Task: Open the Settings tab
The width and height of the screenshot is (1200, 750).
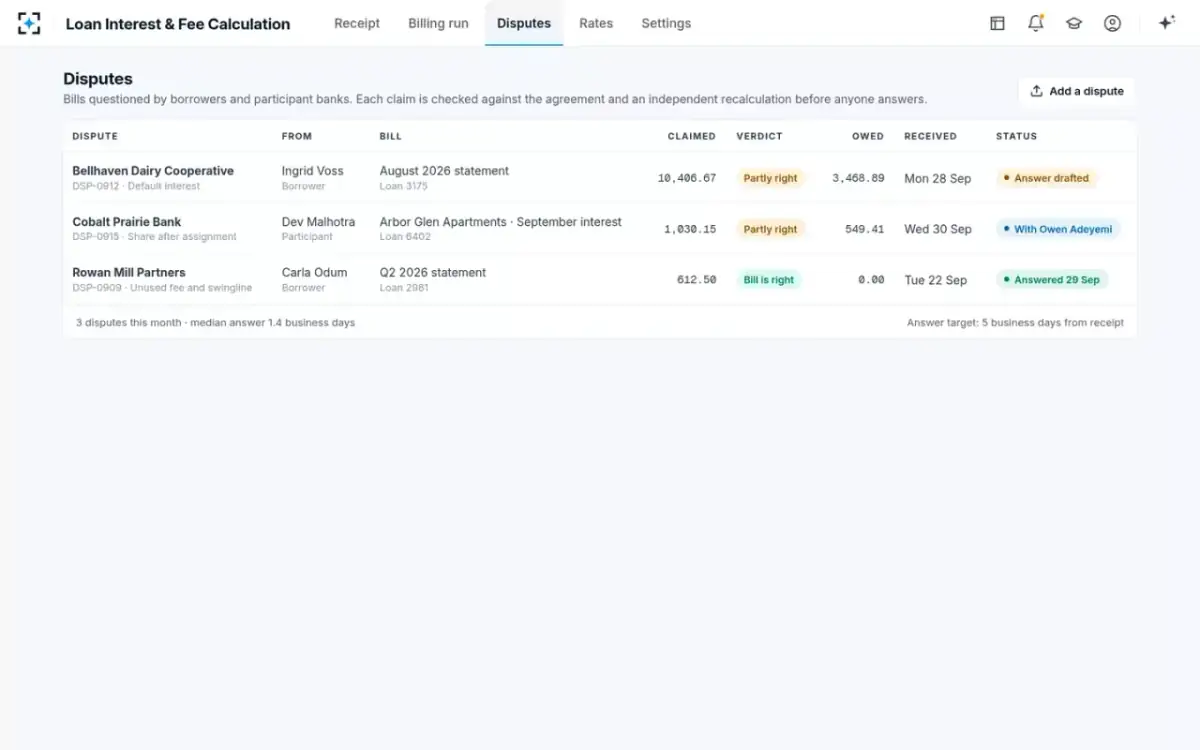Action: pyautogui.click(x=666, y=23)
